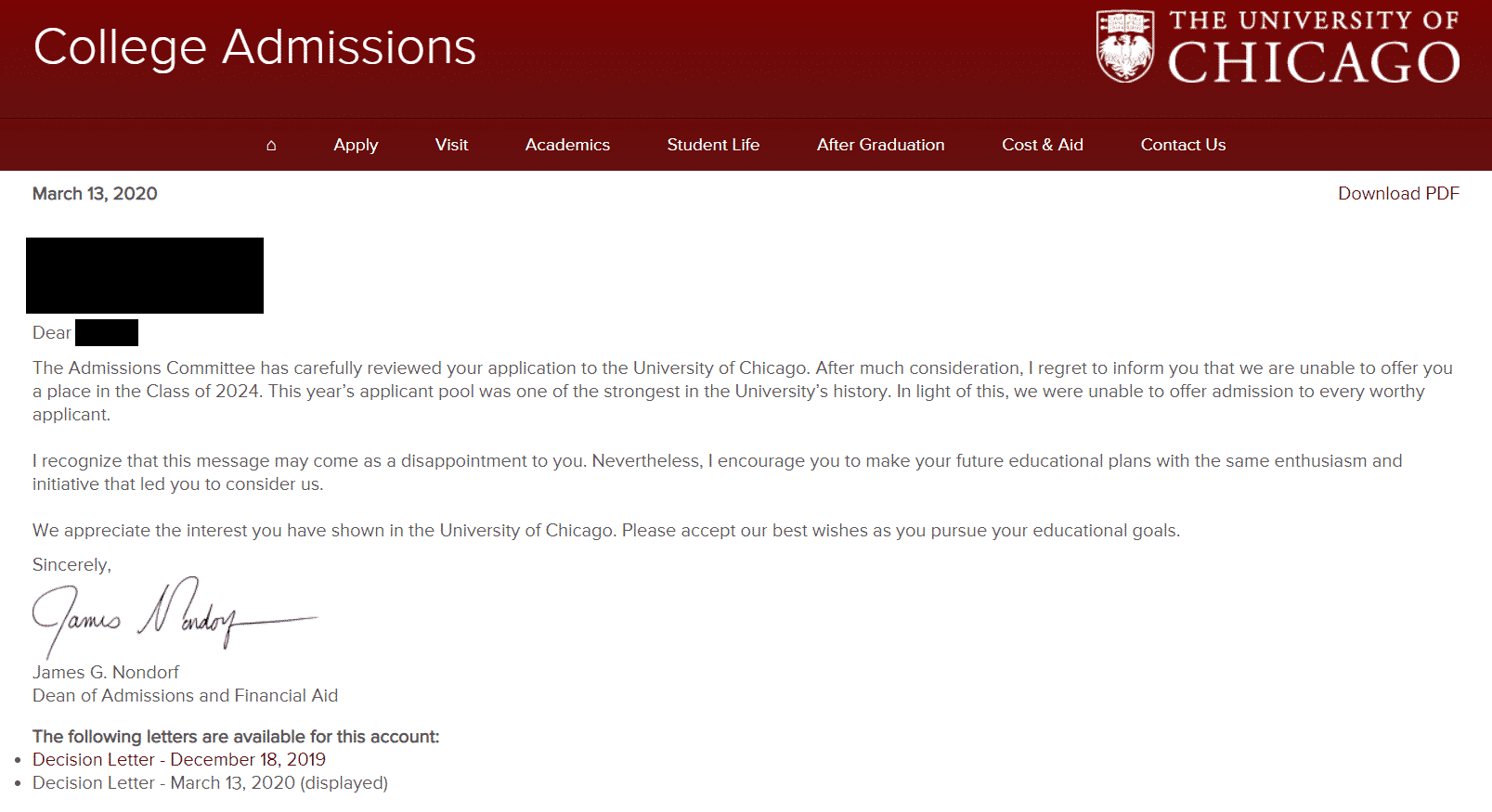Open the Student Life page

pyautogui.click(x=713, y=145)
